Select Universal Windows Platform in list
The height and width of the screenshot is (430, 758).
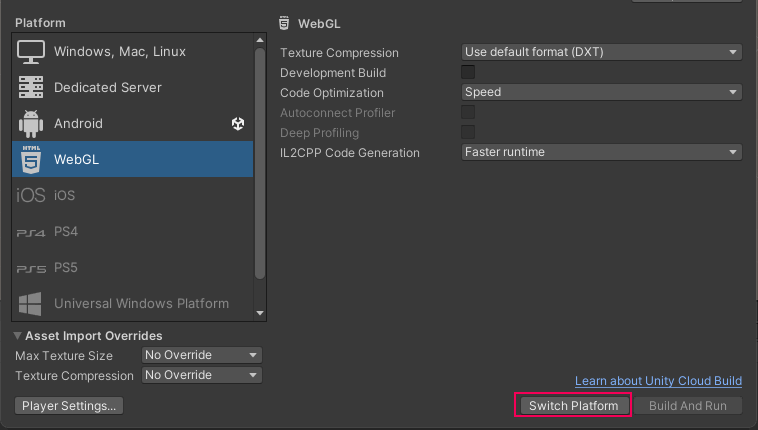coord(132,304)
